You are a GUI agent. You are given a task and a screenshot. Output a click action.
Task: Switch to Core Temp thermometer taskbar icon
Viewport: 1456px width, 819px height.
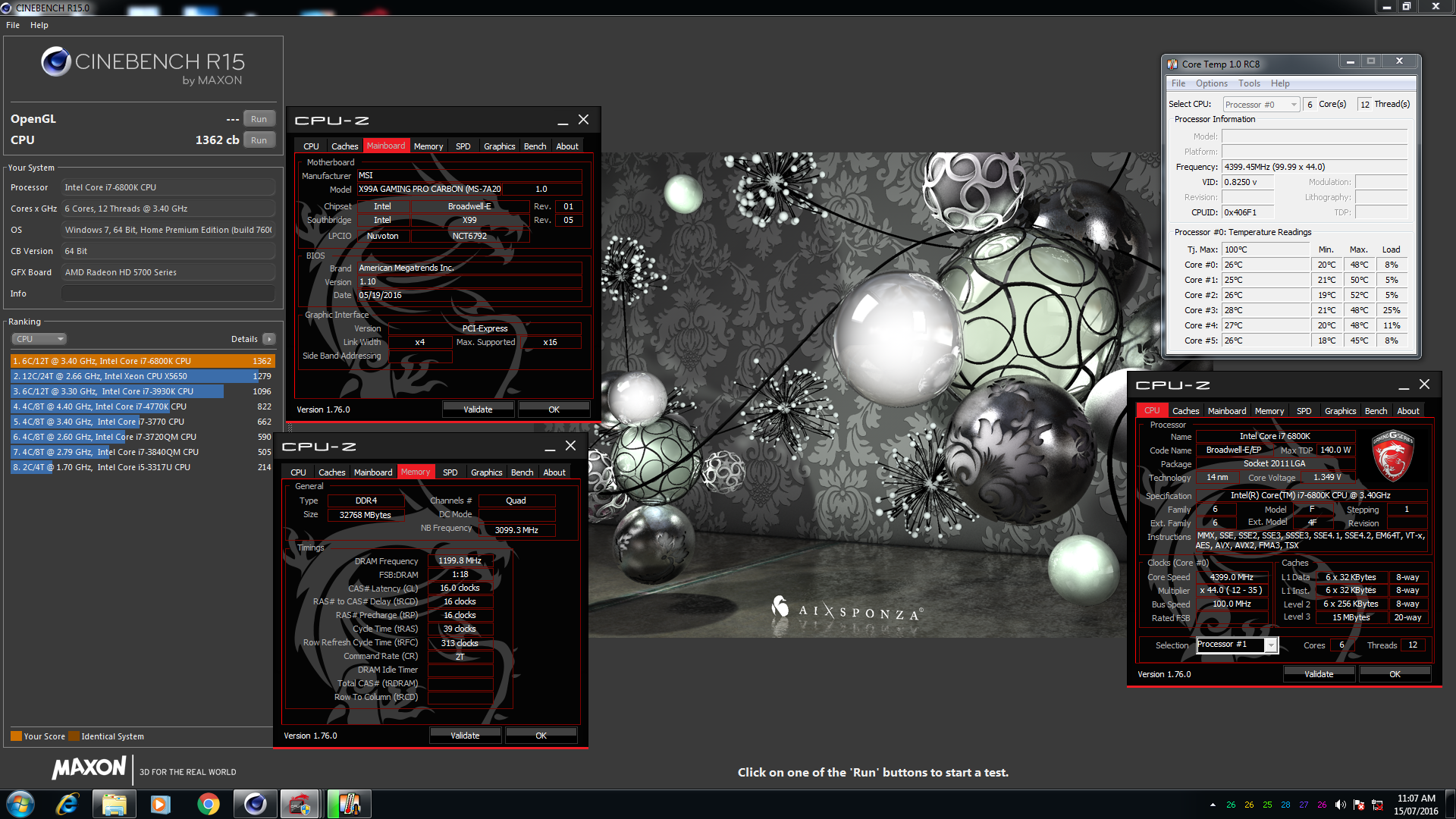click(349, 804)
